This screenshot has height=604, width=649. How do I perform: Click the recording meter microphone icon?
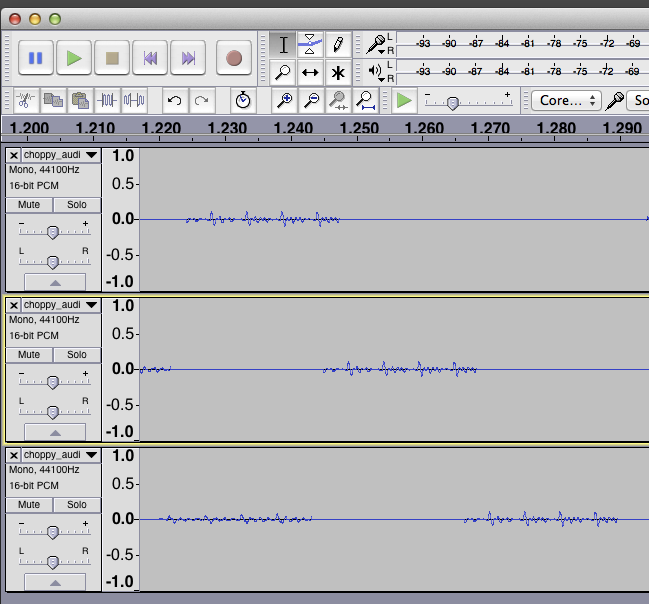click(376, 44)
